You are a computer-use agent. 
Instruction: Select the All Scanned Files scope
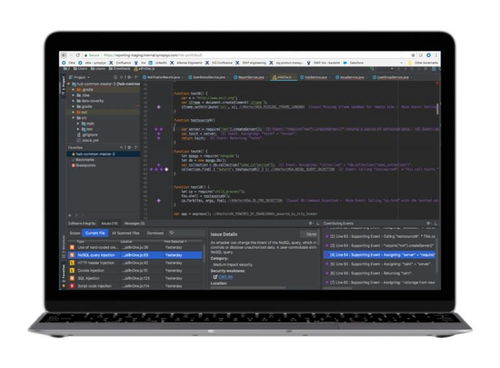pos(126,233)
